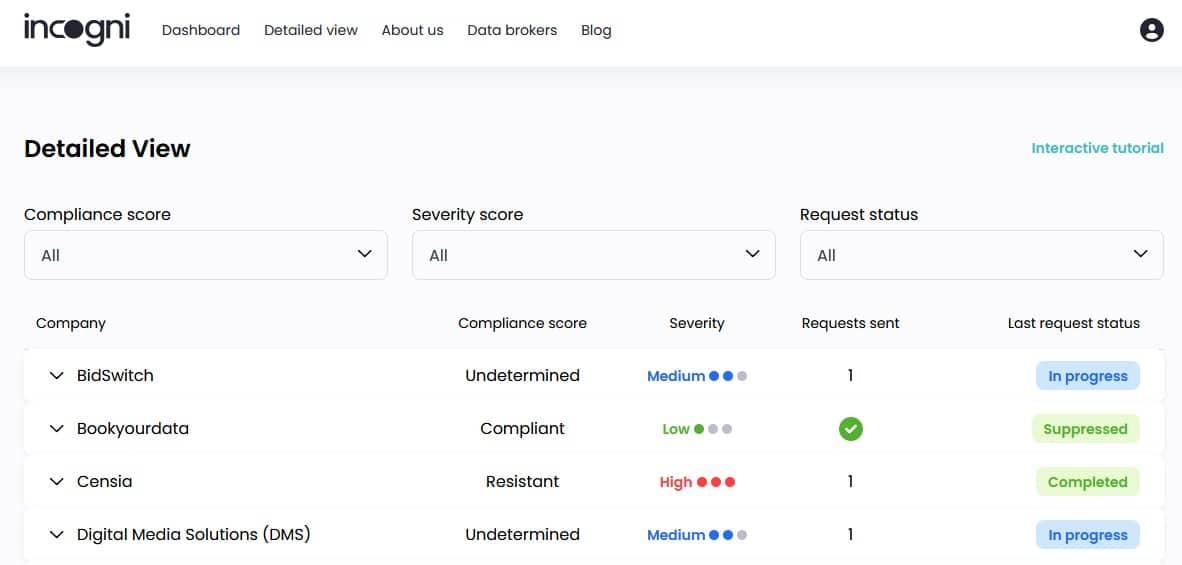Click the Suppressed status badge
Image resolution: width=1182 pixels, height=565 pixels.
click(1086, 429)
